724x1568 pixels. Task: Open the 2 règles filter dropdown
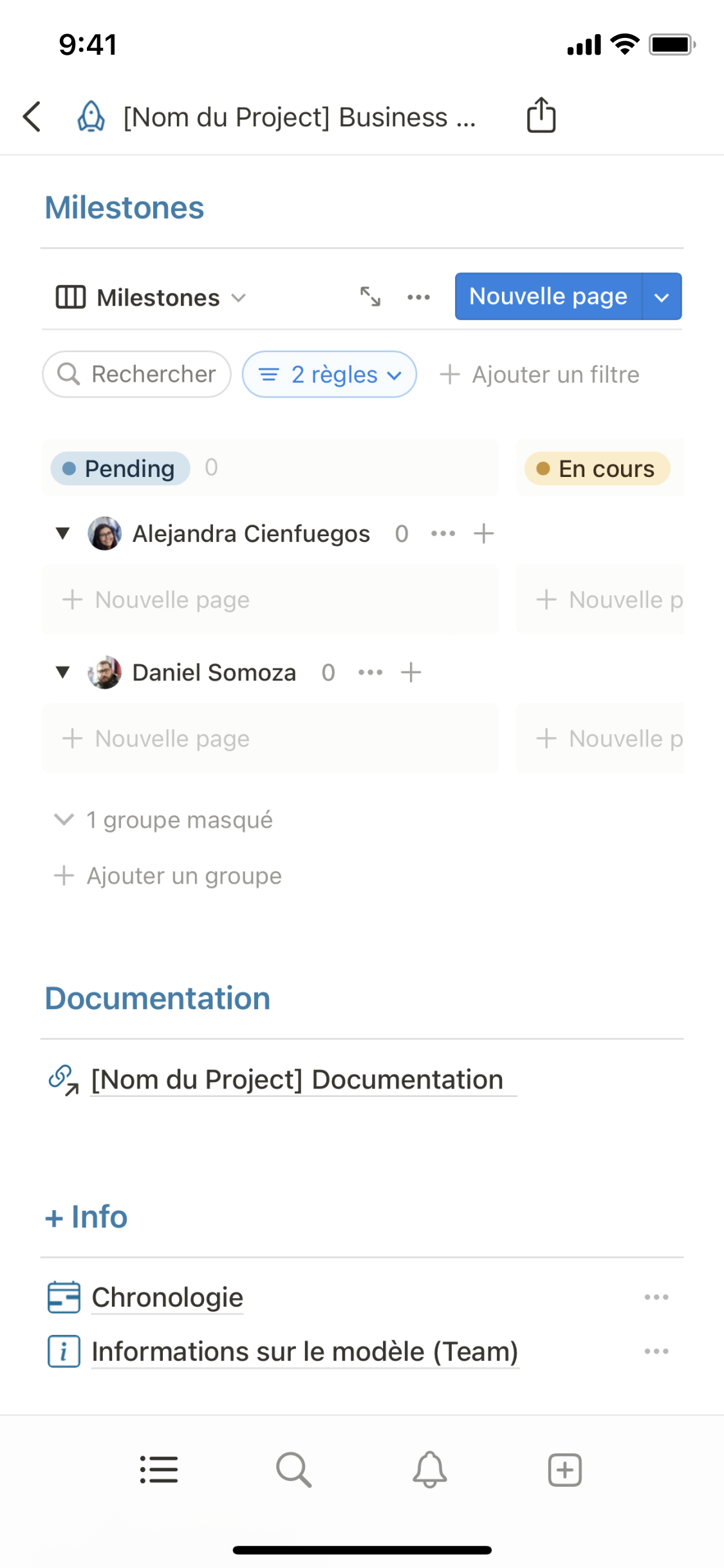(330, 375)
